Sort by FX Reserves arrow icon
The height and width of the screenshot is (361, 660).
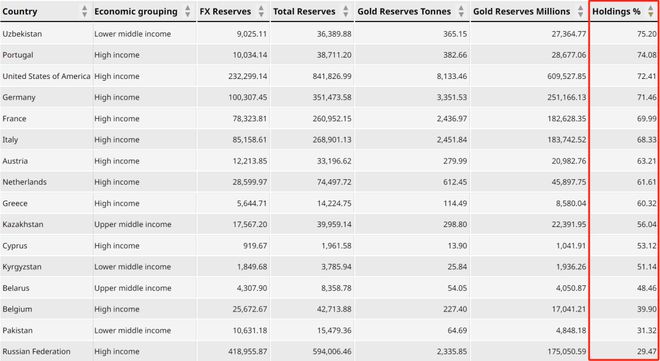[x=261, y=11]
